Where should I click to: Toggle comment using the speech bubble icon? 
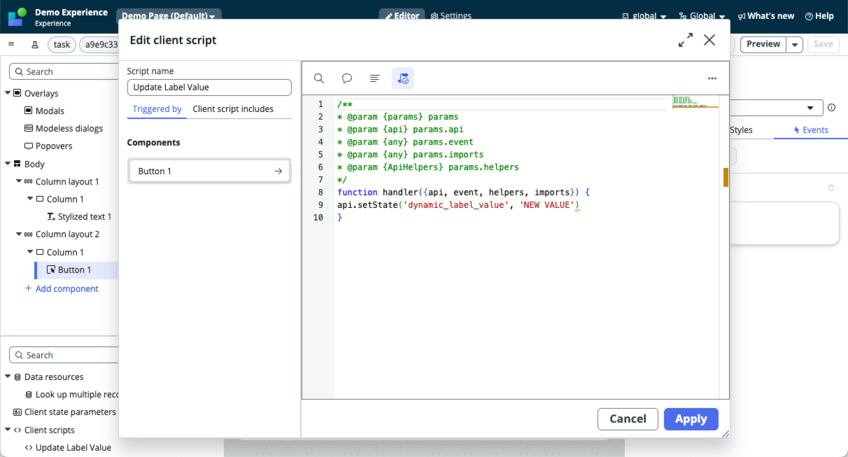pos(347,78)
